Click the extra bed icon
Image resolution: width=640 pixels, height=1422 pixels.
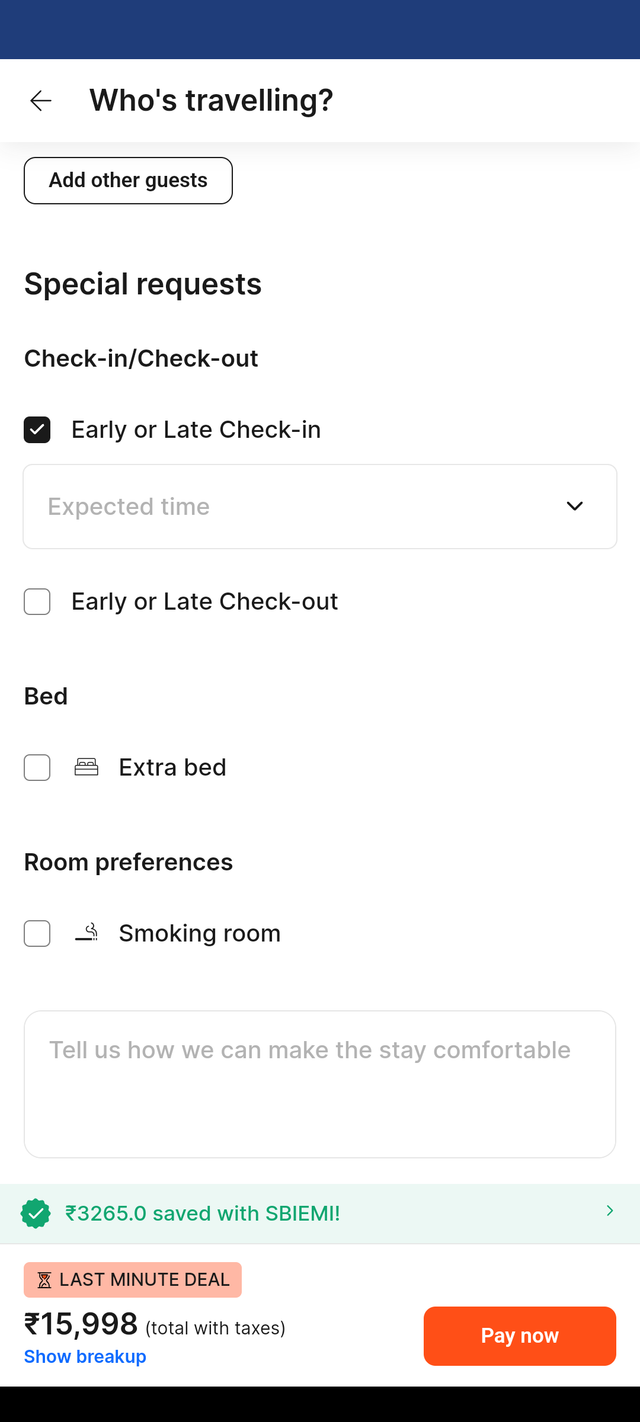pos(87,767)
